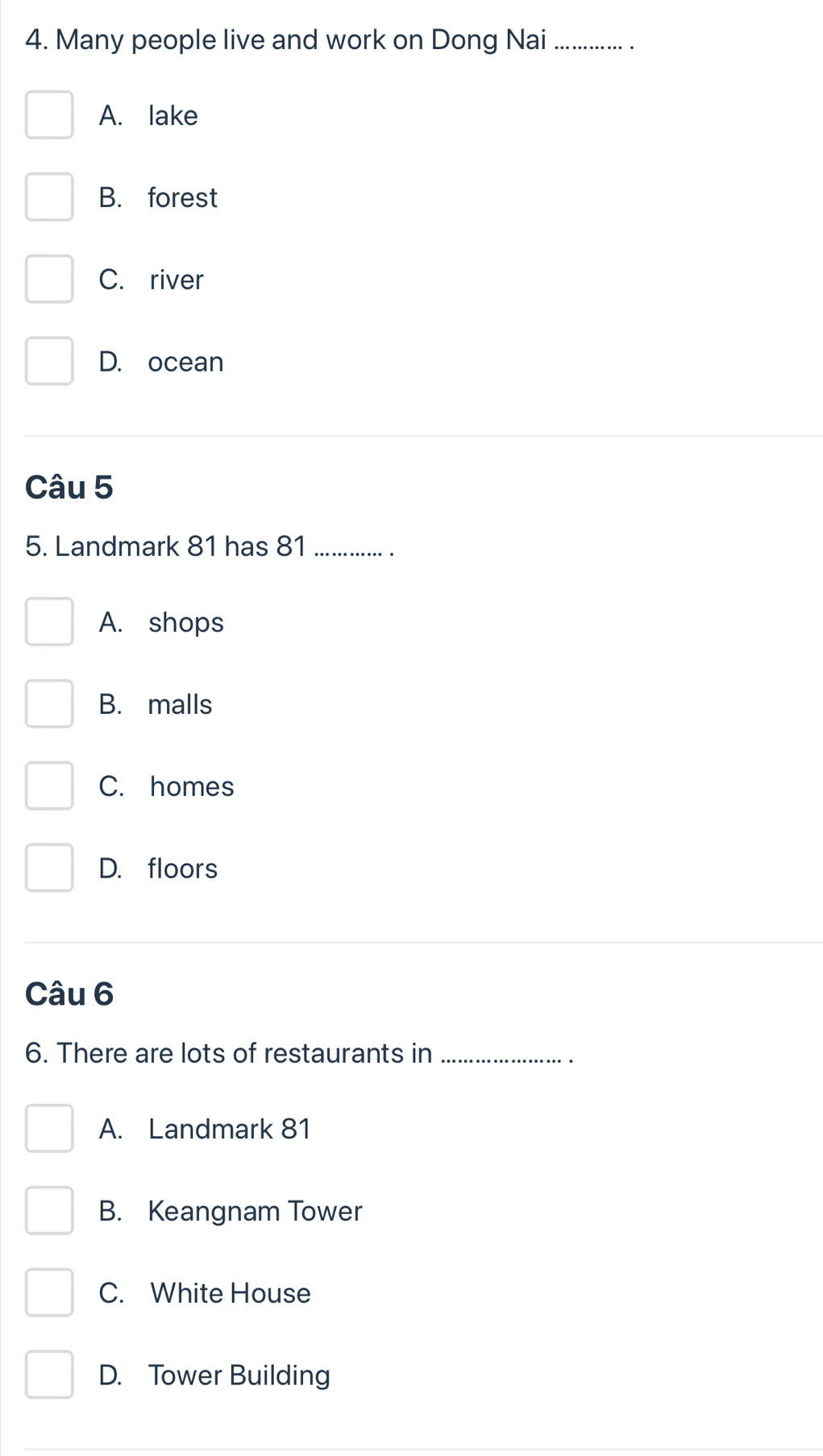Choose the D. floors checkbox

(x=49, y=869)
